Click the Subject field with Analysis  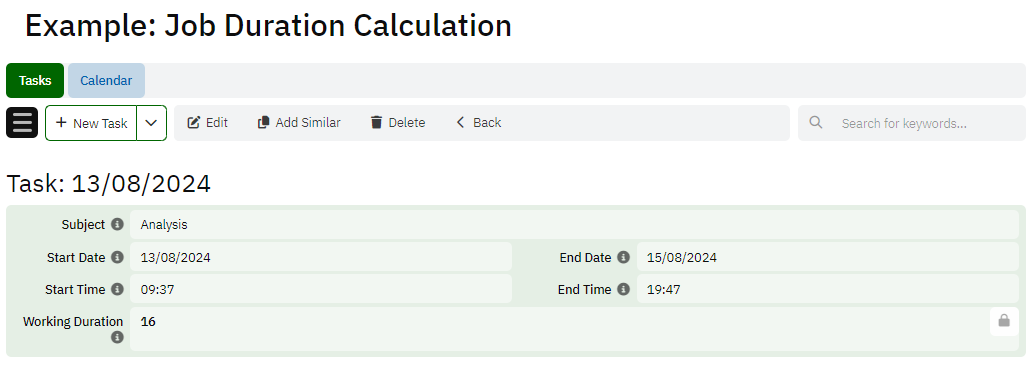coord(574,225)
